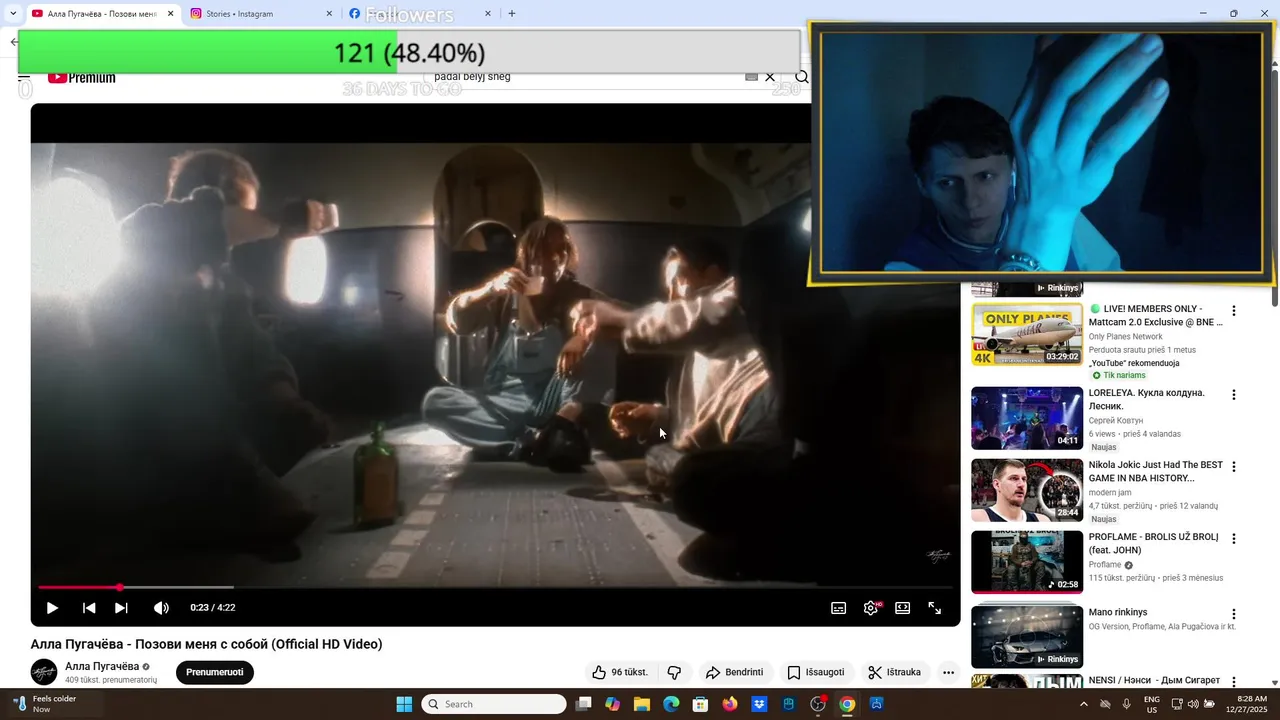
Task: Toggle subtitles in the video player
Action: tap(838, 608)
